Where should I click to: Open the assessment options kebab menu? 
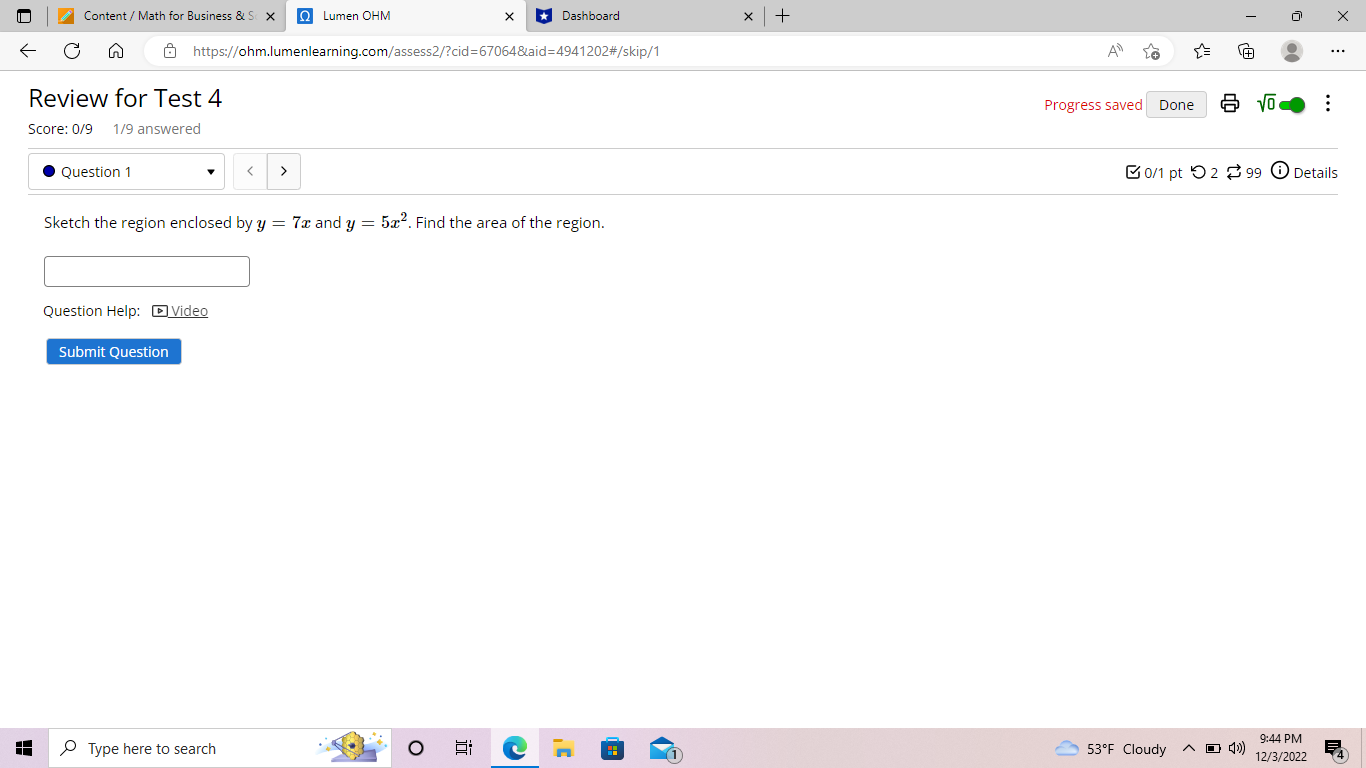(x=1328, y=104)
